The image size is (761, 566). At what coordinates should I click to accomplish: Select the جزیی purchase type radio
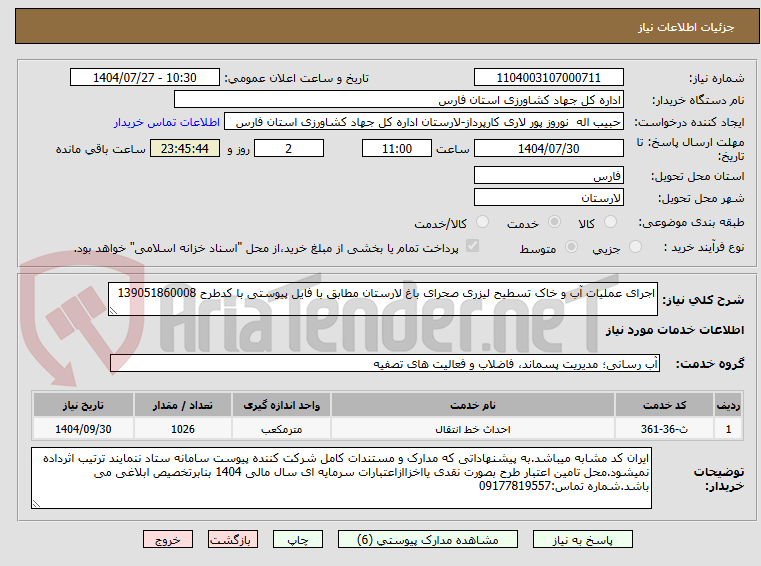tap(635, 247)
